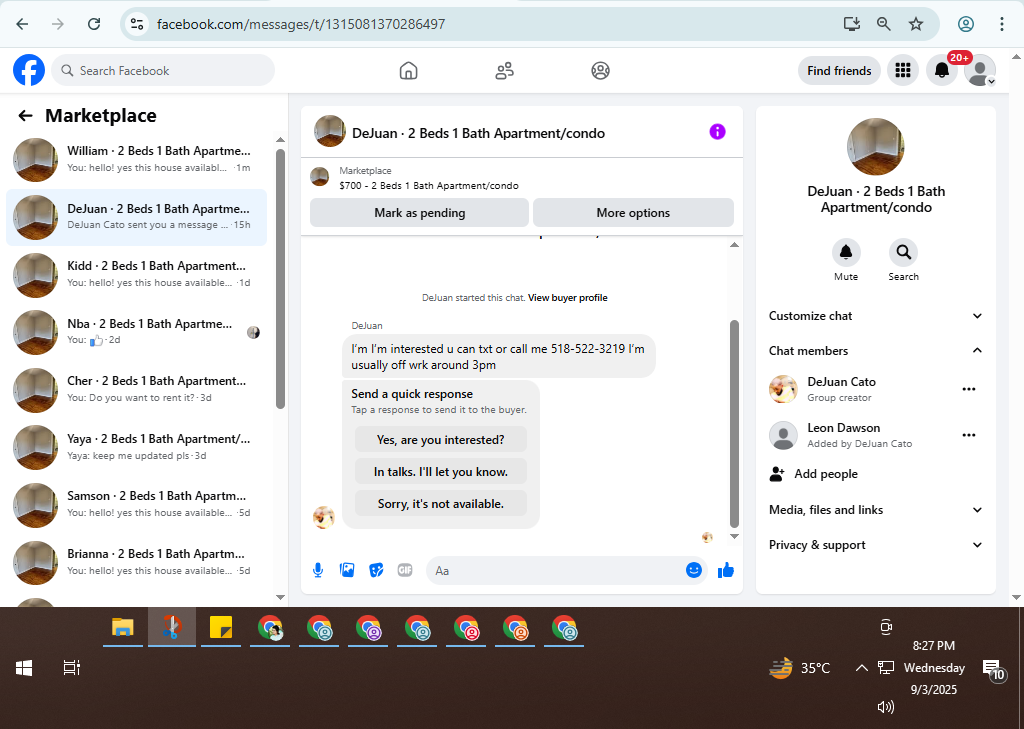
Task: Open Brianna's apartment conversation
Action: [x=136, y=562]
